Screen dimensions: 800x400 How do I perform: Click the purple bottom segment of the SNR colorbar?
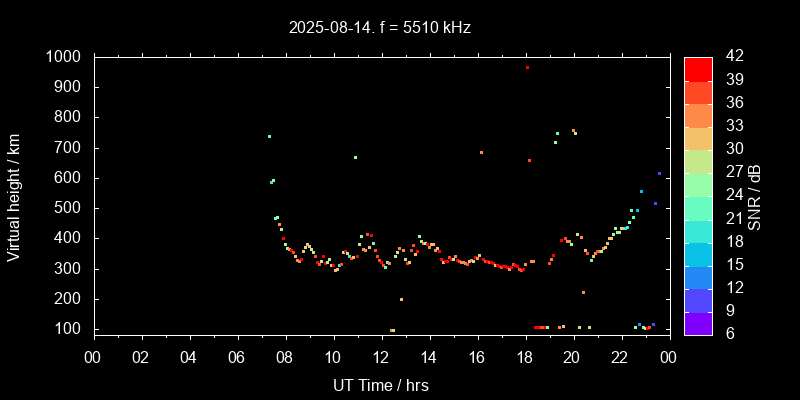tap(698, 323)
